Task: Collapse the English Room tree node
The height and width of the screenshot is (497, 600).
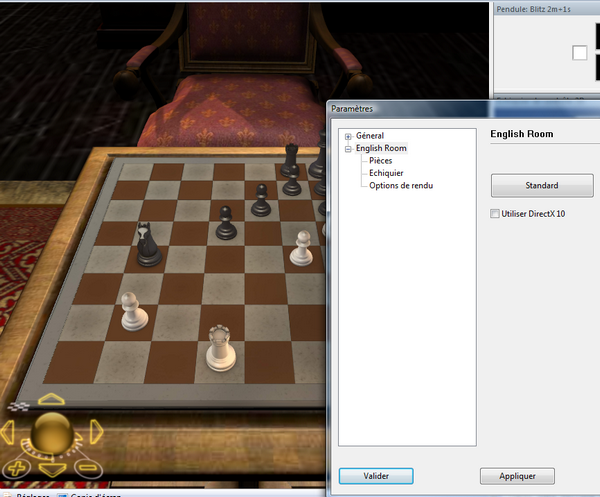Action: [348, 149]
